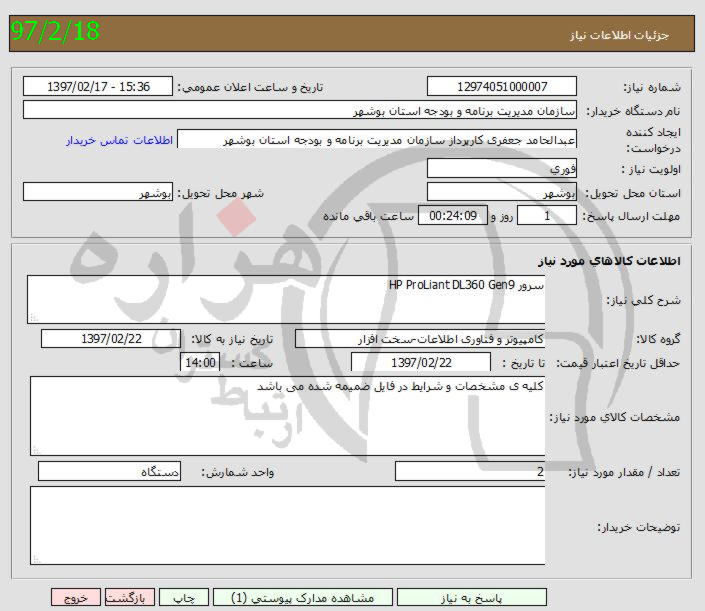Click the label 'توضیحات خریدار:'
Viewport: 705px width, 611px height.
click(638, 527)
